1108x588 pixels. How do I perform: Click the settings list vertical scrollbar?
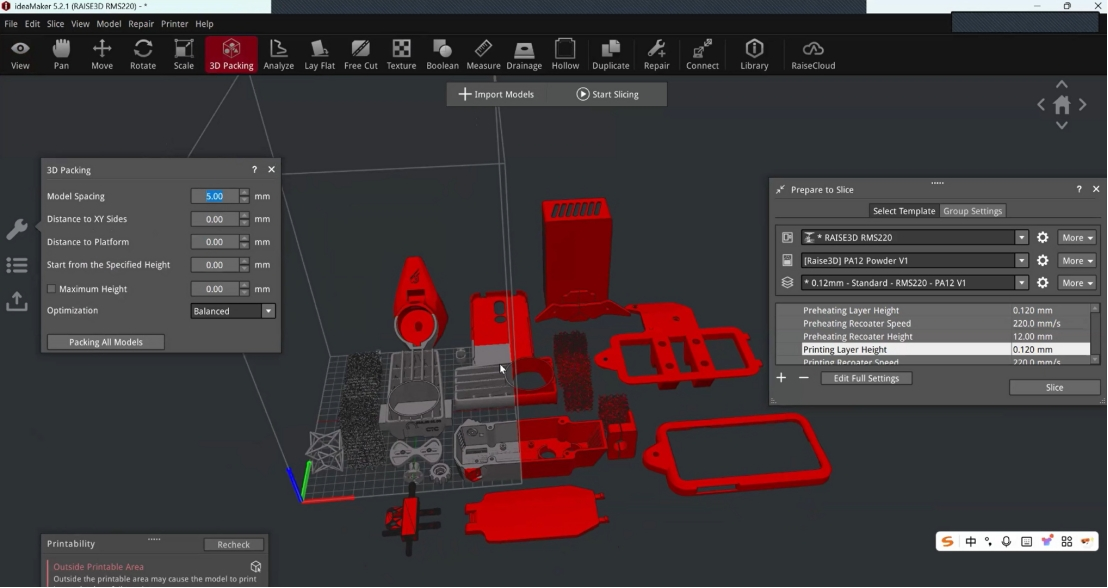pyautogui.click(x=1095, y=334)
